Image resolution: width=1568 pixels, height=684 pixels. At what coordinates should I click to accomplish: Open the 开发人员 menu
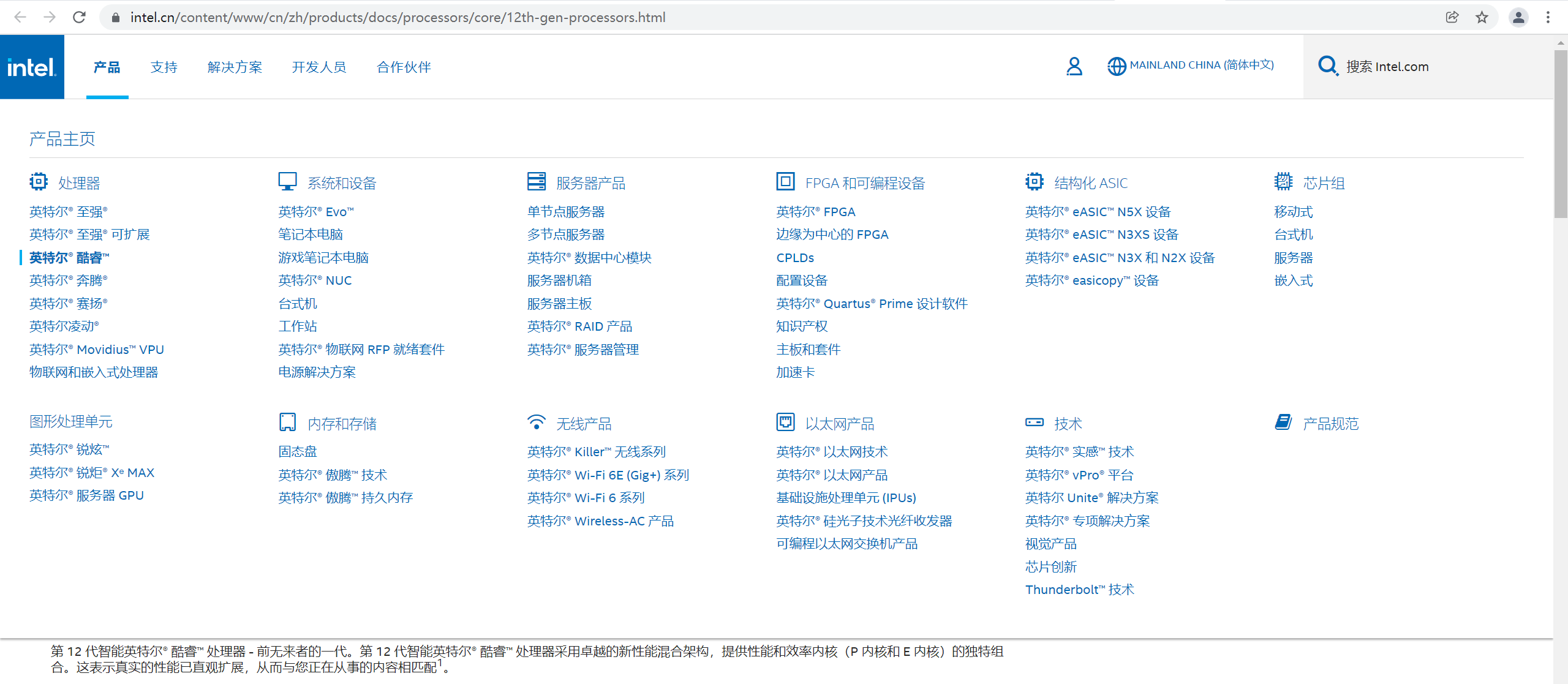pos(318,67)
